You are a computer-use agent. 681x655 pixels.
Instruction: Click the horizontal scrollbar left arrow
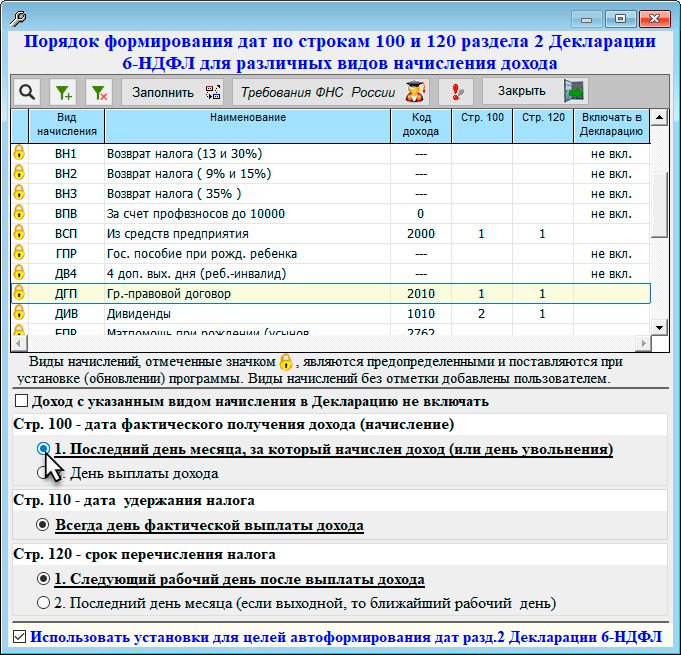19,344
